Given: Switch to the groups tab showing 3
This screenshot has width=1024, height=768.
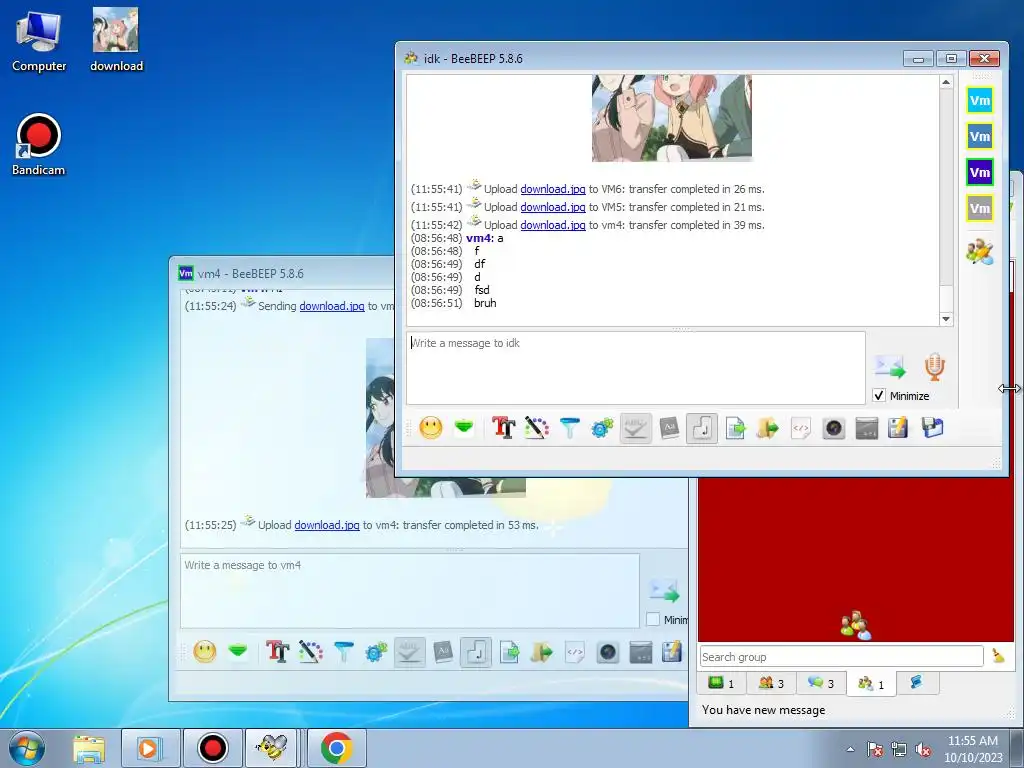Looking at the screenshot, I should click(x=771, y=683).
